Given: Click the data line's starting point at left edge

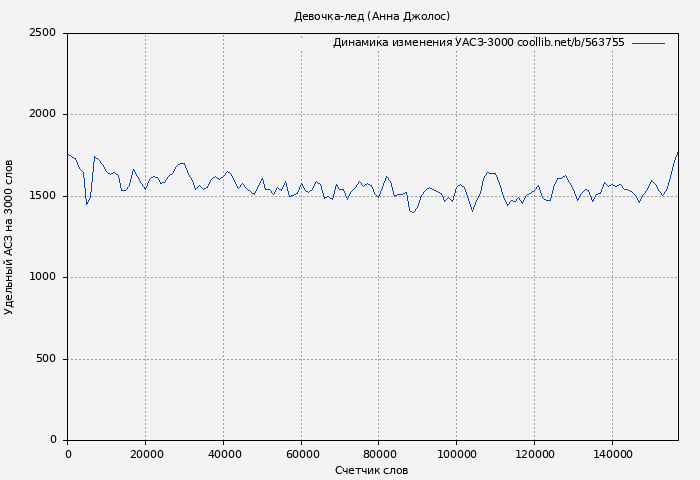Looking at the screenshot, I should click(x=68, y=154).
